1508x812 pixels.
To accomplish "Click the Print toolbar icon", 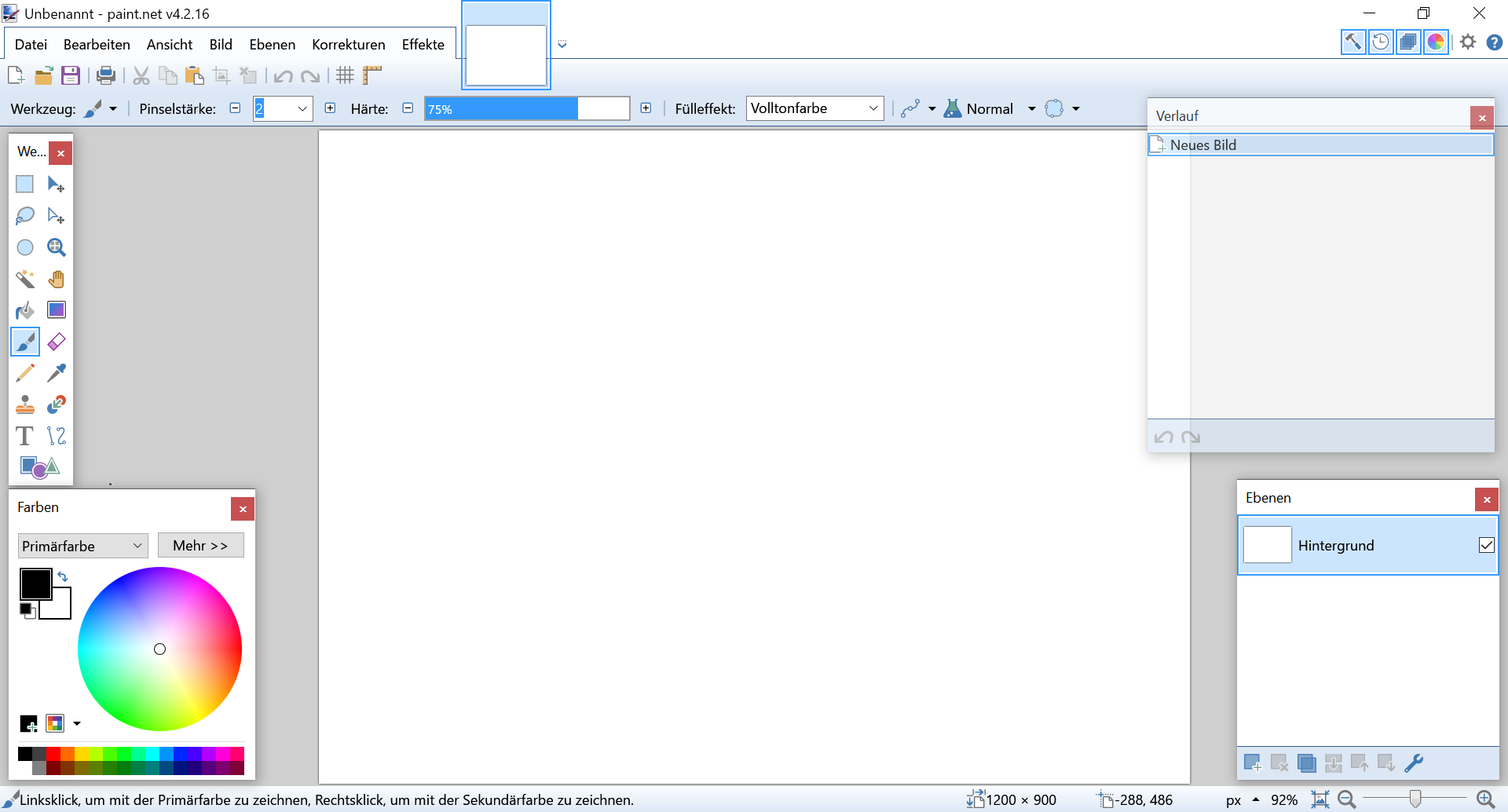I will coord(106,75).
